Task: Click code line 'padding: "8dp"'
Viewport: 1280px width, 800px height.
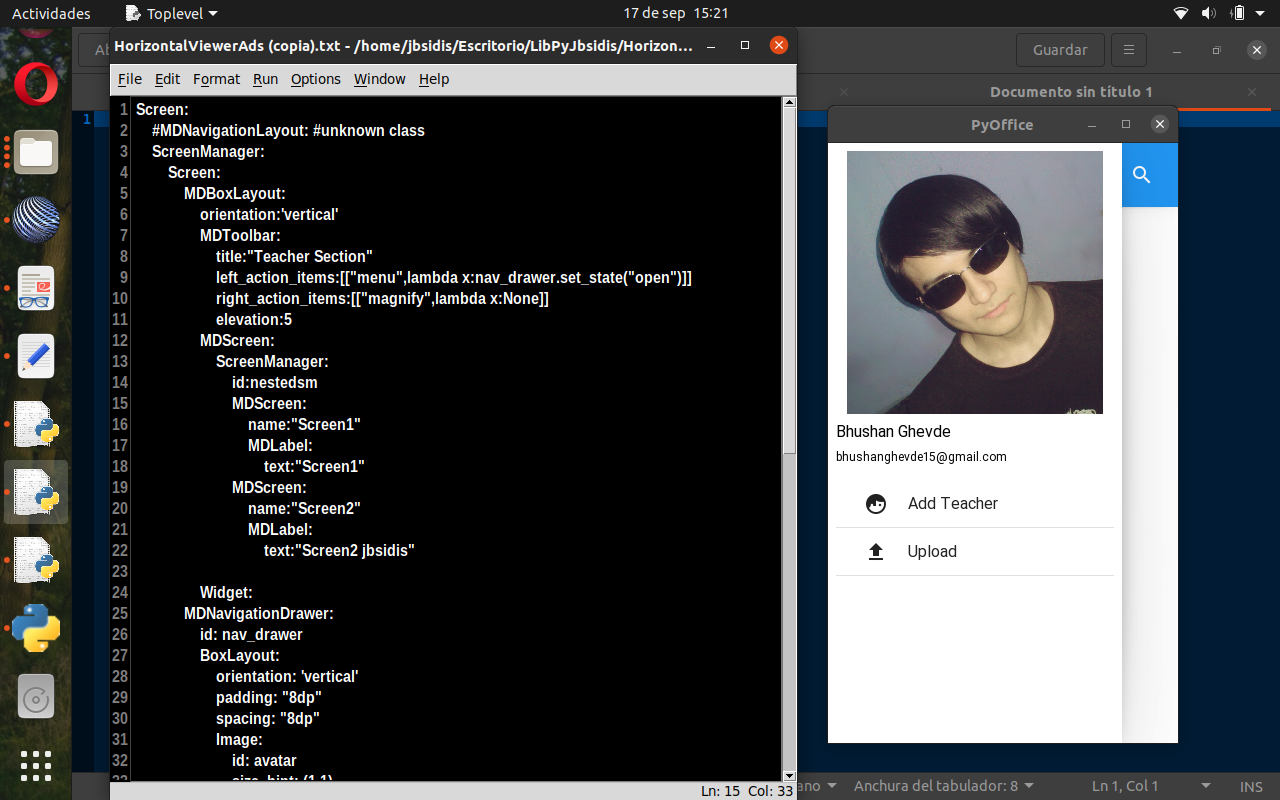Action: pyautogui.click(x=269, y=698)
